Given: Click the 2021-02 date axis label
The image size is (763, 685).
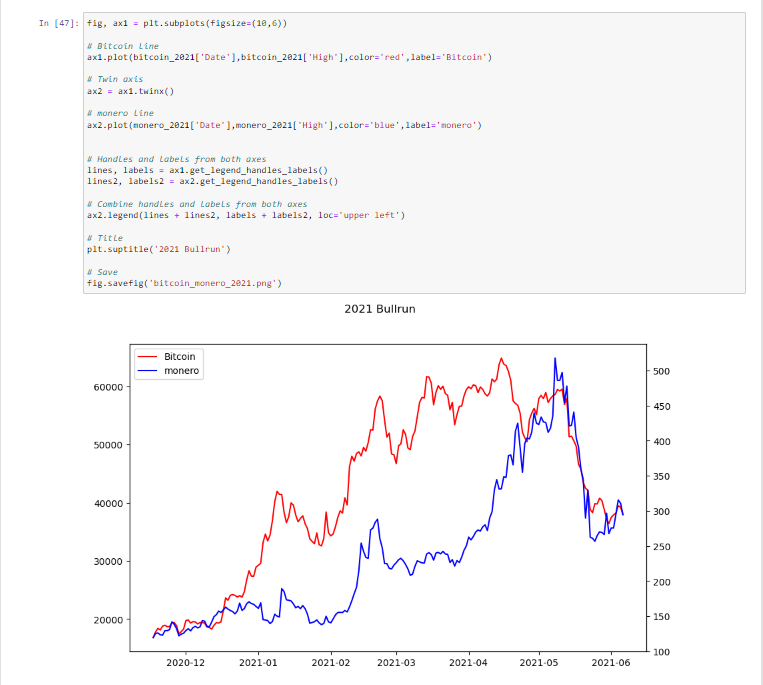Looking at the screenshot, I should click(331, 663).
